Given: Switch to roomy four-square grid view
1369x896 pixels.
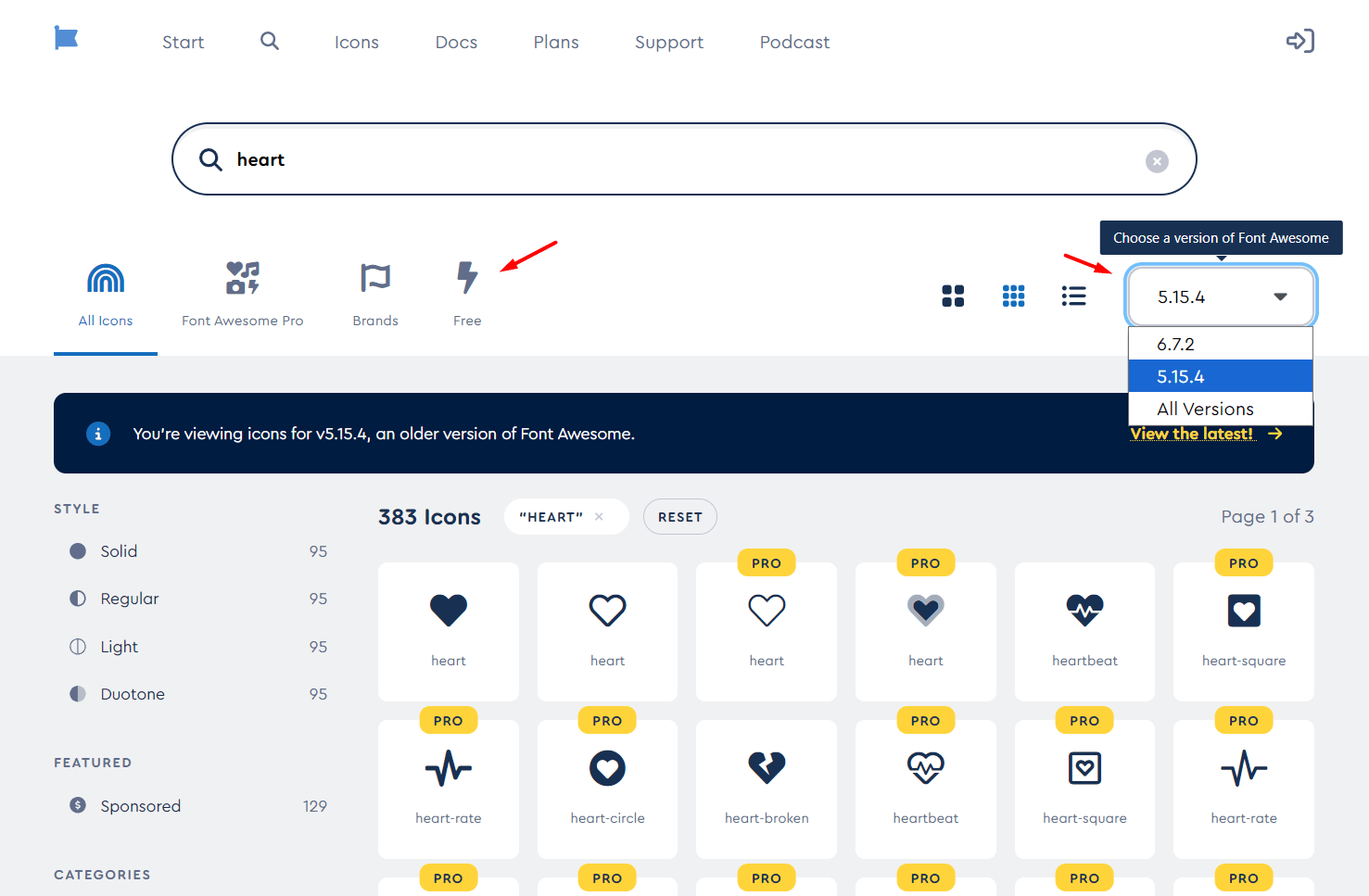Looking at the screenshot, I should click(953, 297).
